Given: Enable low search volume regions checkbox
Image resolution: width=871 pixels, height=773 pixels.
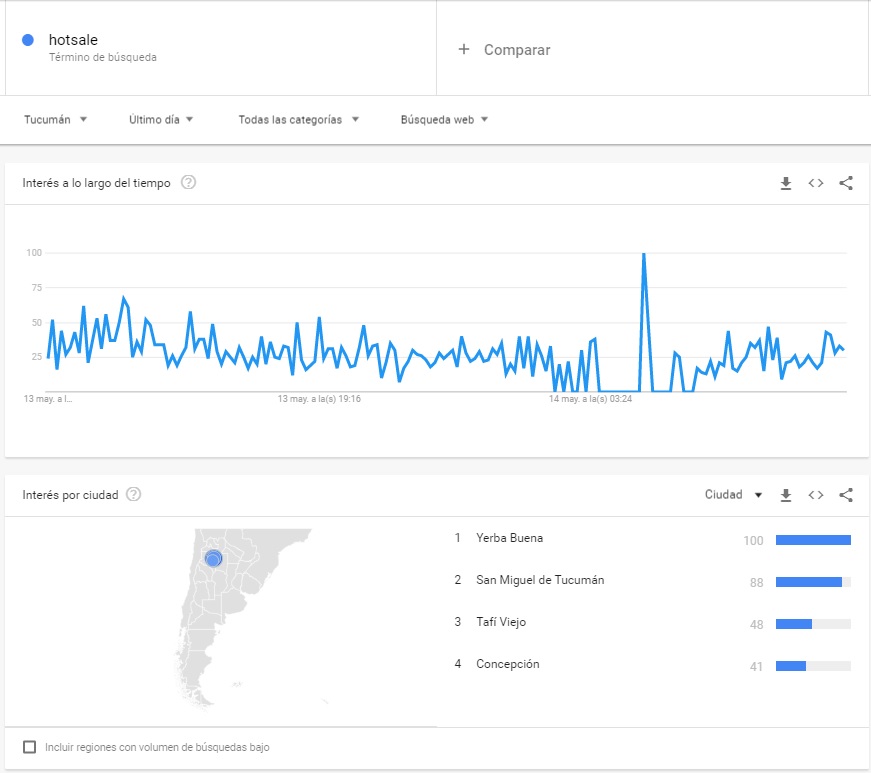Looking at the screenshot, I should 29,747.
